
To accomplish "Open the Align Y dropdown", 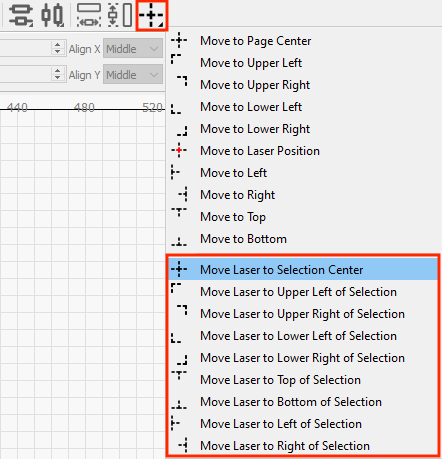I will [133, 74].
